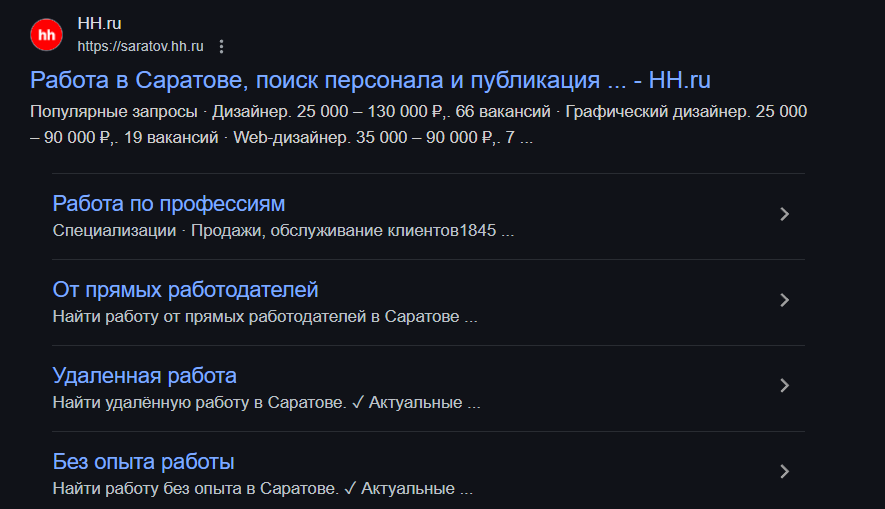The height and width of the screenshot is (509, 885).
Task: Open the От прямых работодателей sitelink
Action: (x=185, y=289)
